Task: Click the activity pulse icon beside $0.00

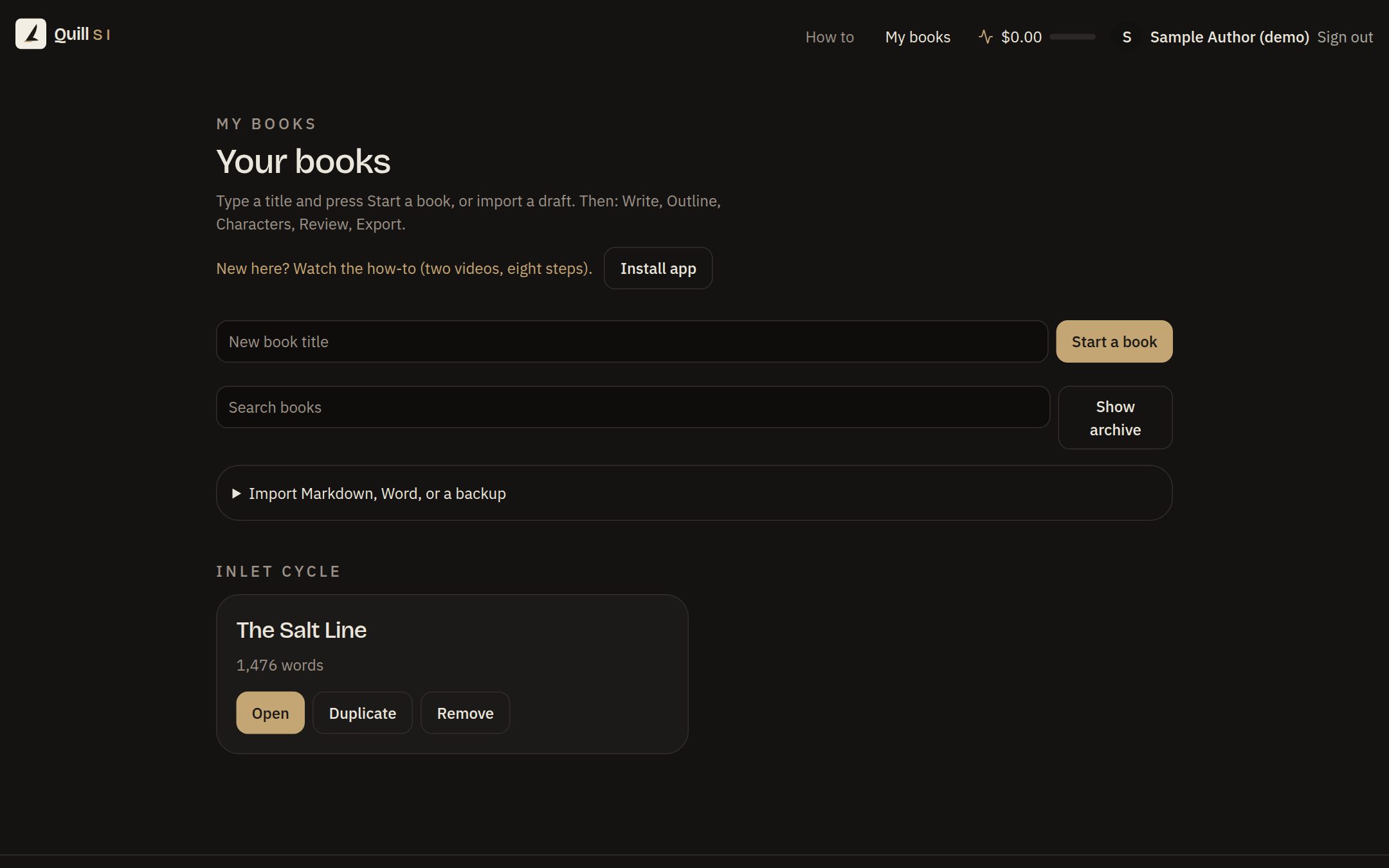Action: point(985,37)
